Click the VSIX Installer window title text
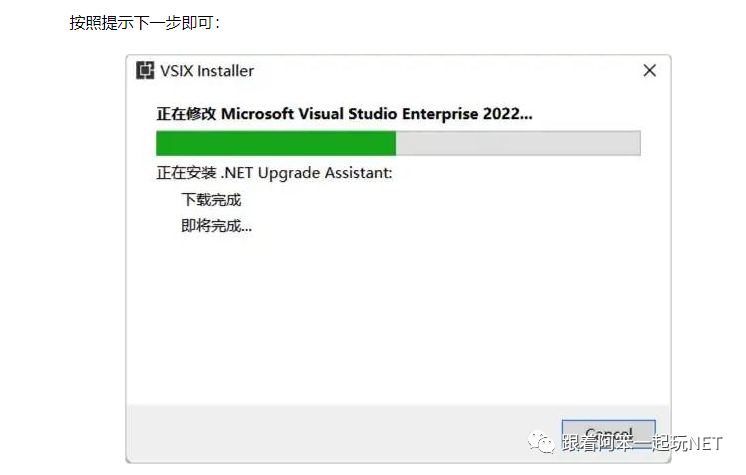 coord(207,71)
